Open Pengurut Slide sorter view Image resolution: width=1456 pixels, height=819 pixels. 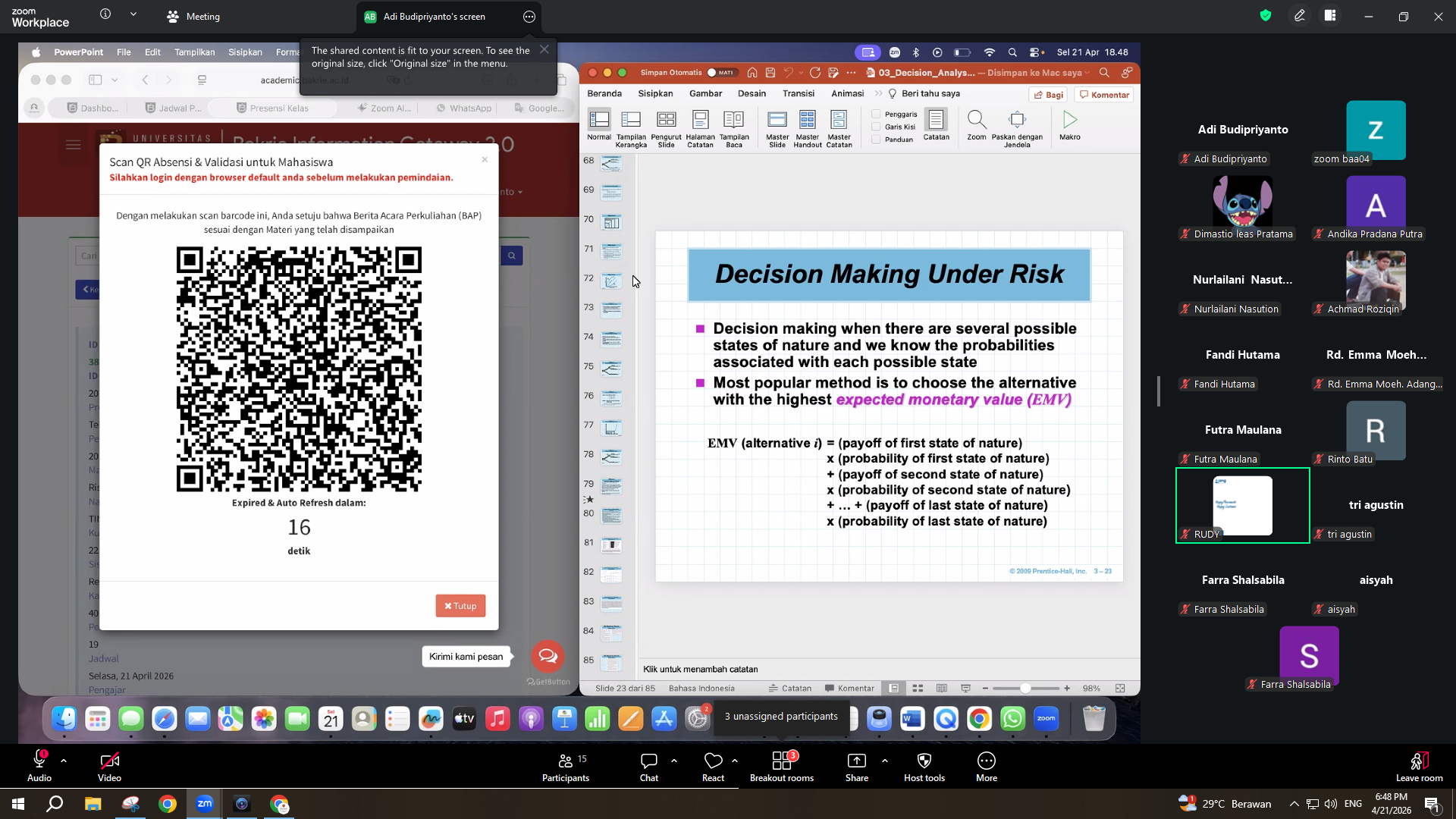pyautogui.click(x=666, y=129)
